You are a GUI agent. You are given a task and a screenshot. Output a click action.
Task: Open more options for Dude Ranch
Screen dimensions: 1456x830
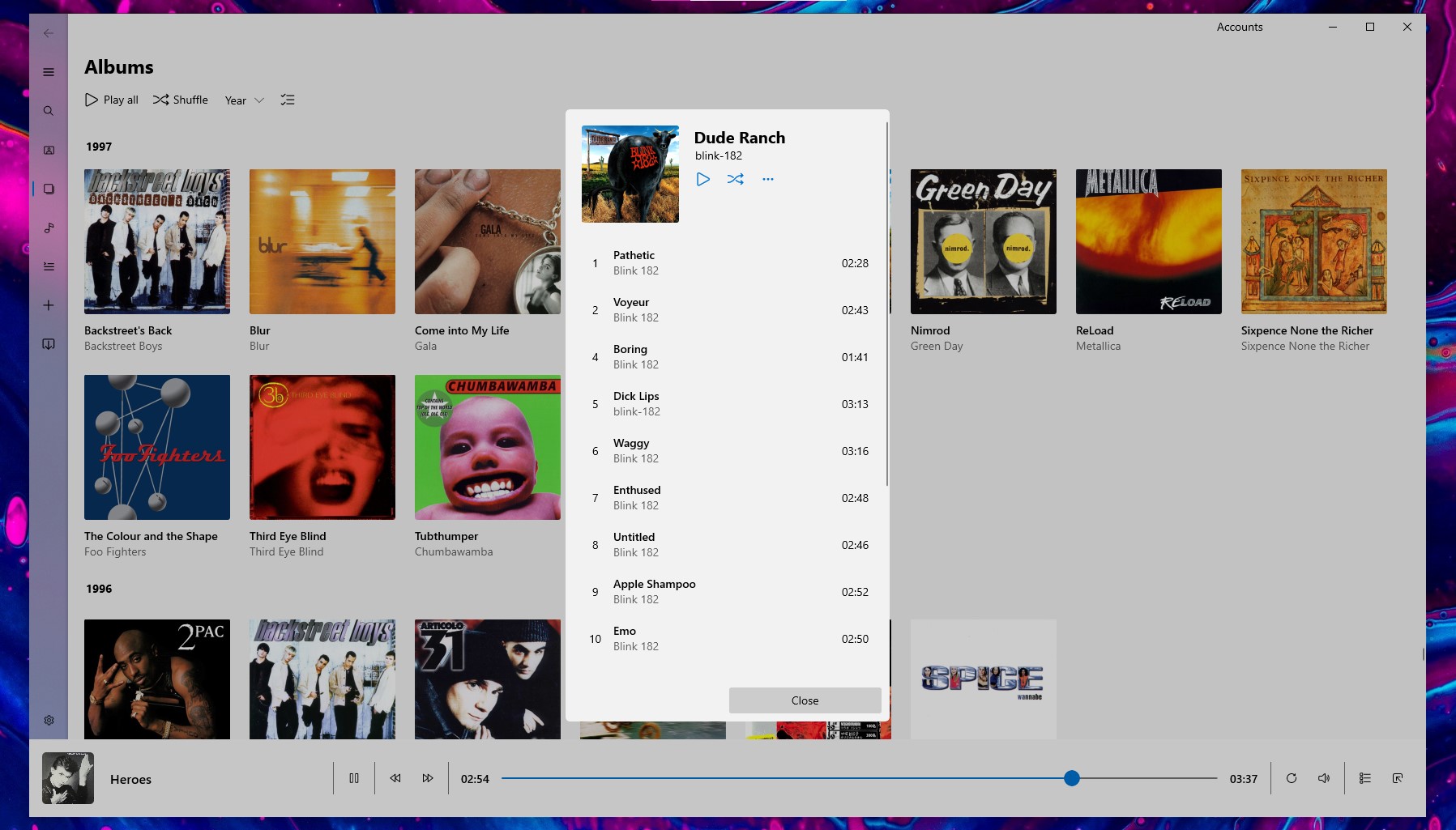768,179
